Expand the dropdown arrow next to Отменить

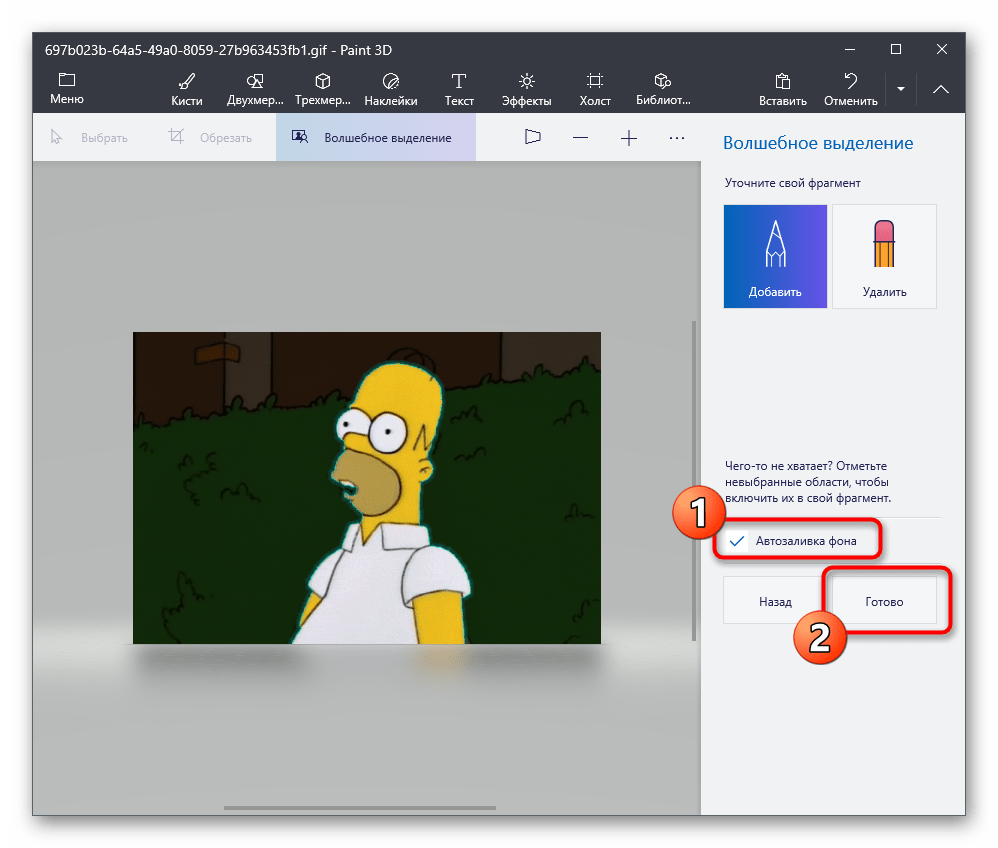[x=901, y=89]
